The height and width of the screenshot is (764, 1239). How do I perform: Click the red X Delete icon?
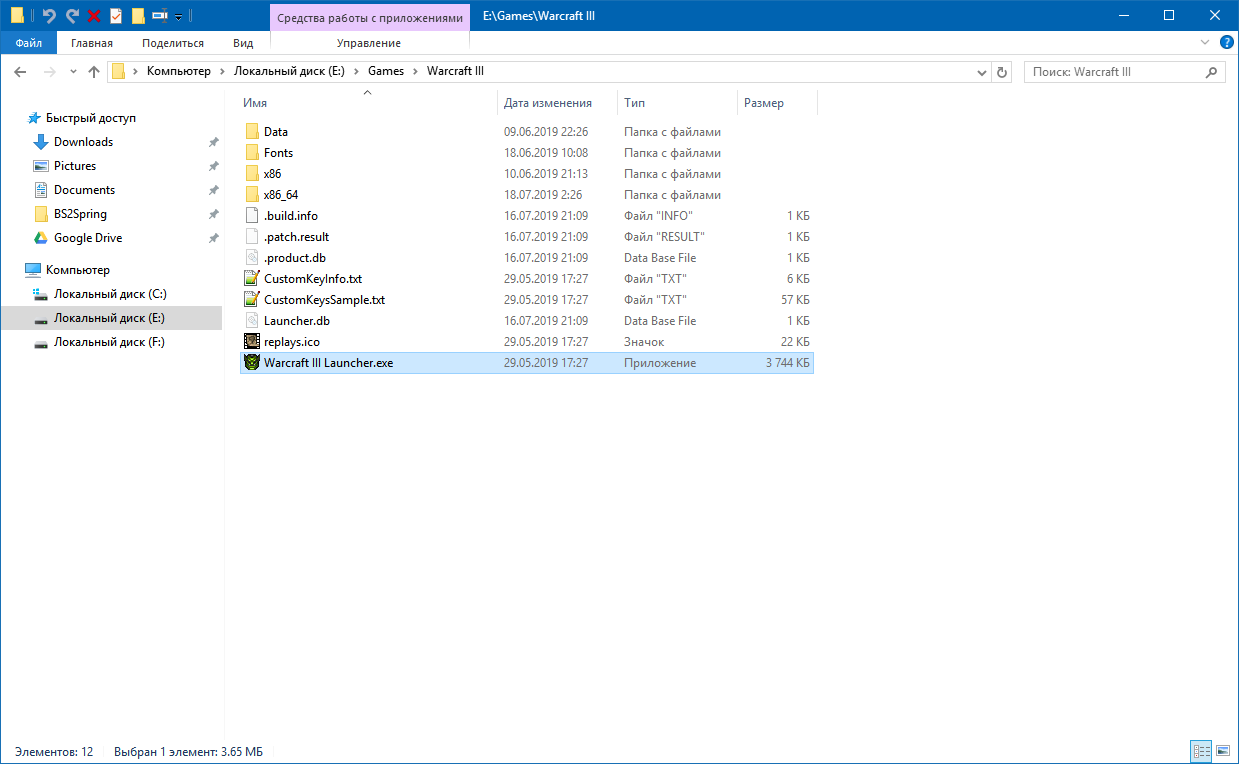point(94,16)
